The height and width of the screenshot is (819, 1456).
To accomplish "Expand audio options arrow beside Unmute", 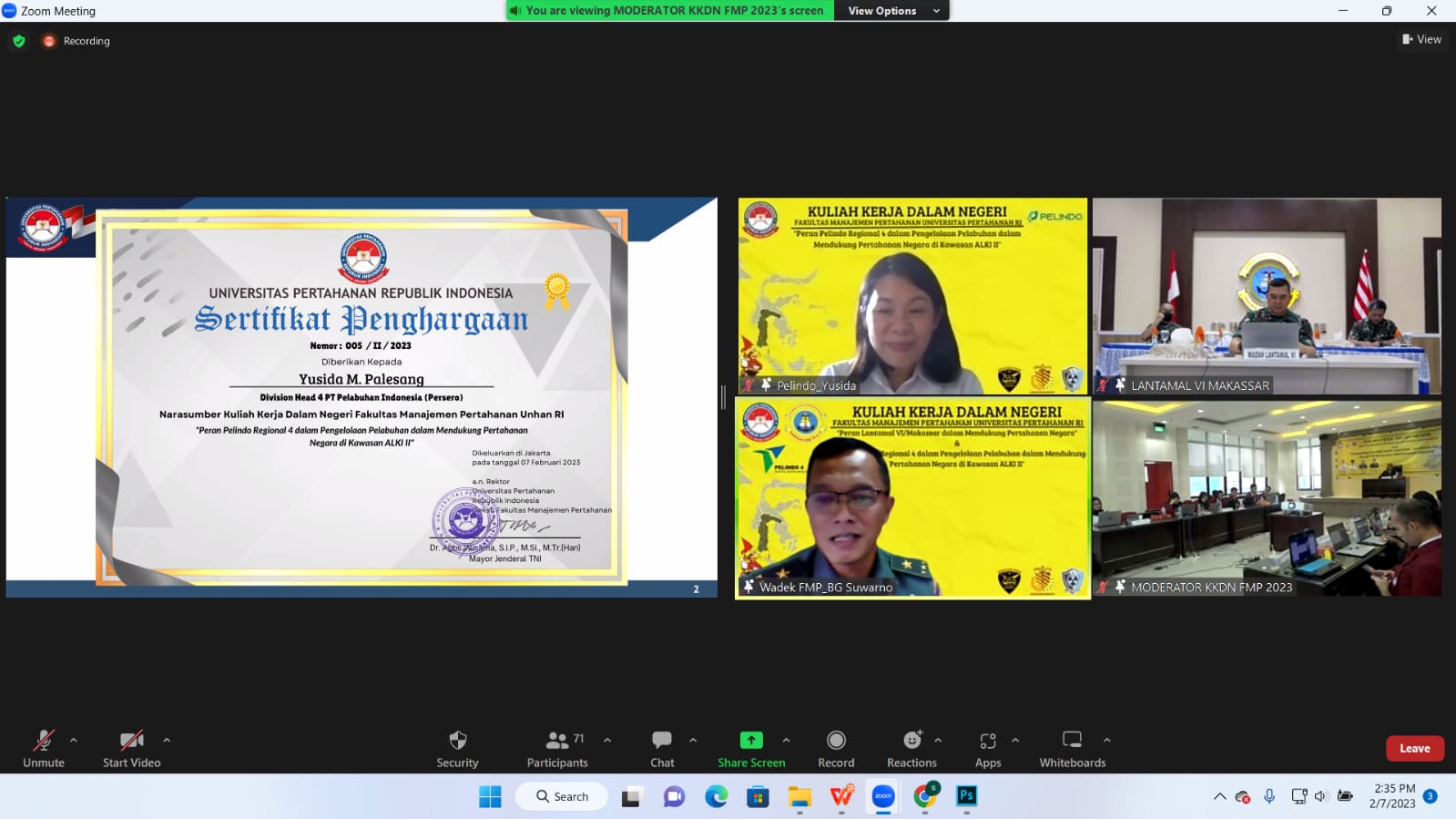I will tap(74, 740).
